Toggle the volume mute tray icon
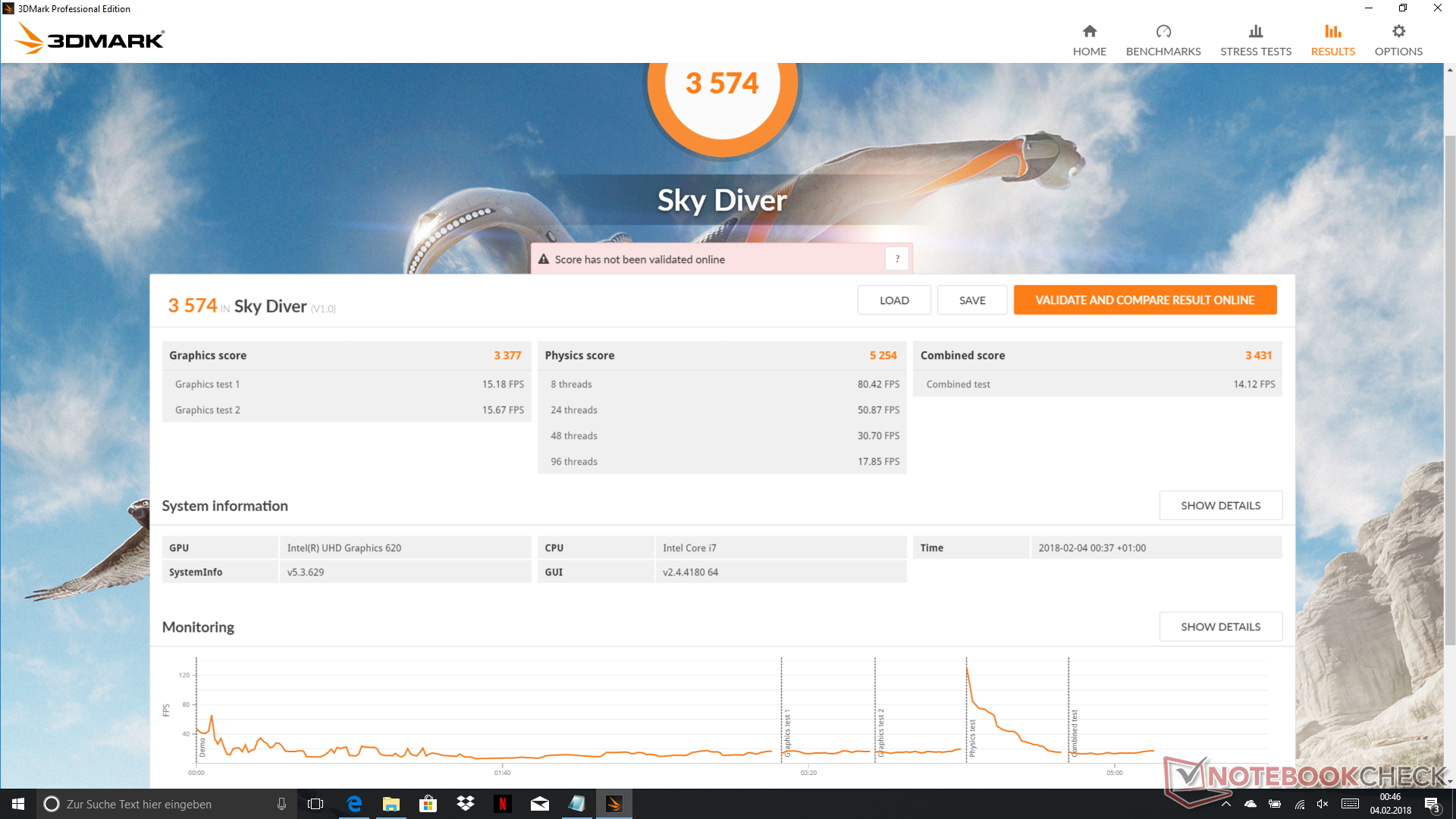This screenshot has width=1456, height=819. (1323, 804)
